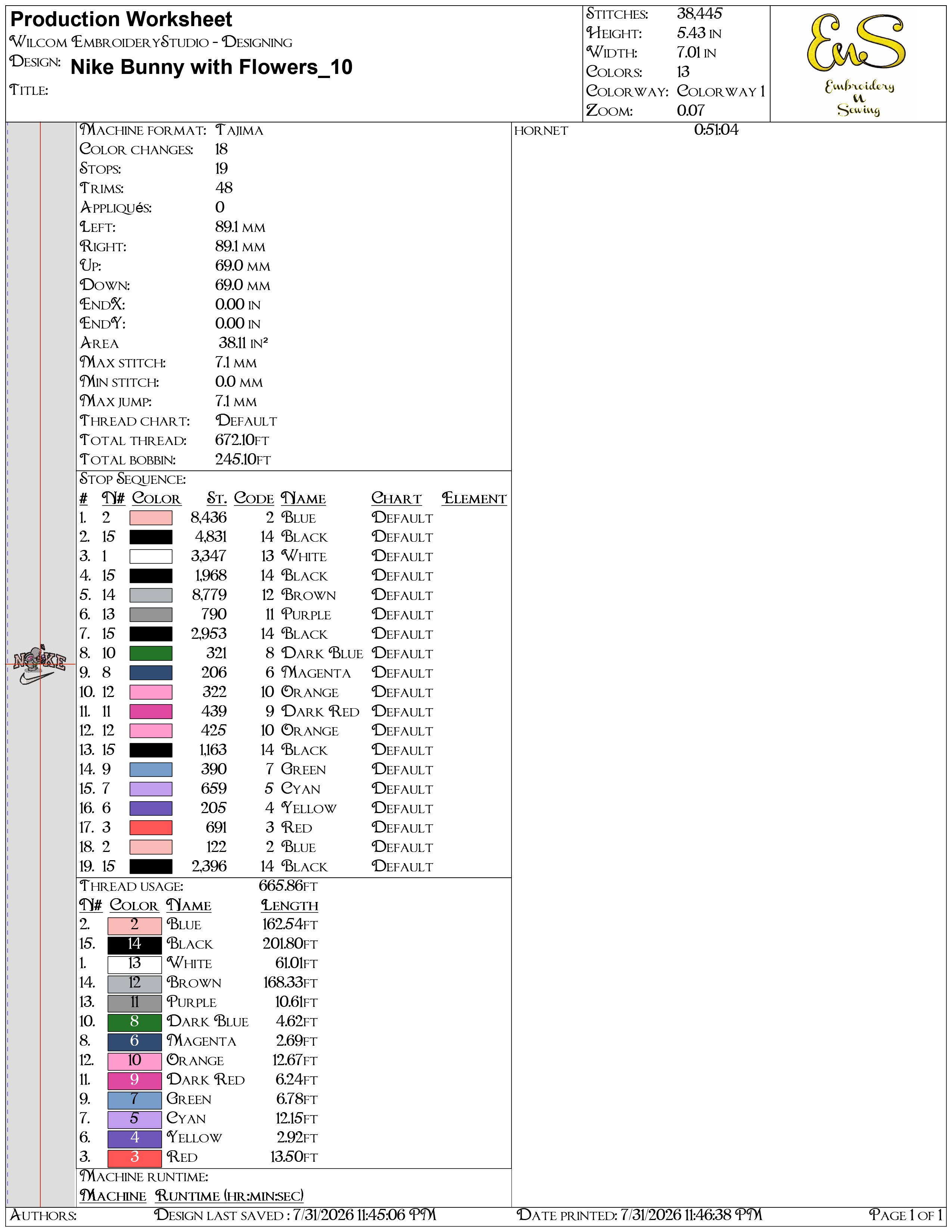Image resolution: width=952 pixels, height=1232 pixels.
Task: Click the stitch count "8,436" in stop row 1
Action: 209,518
